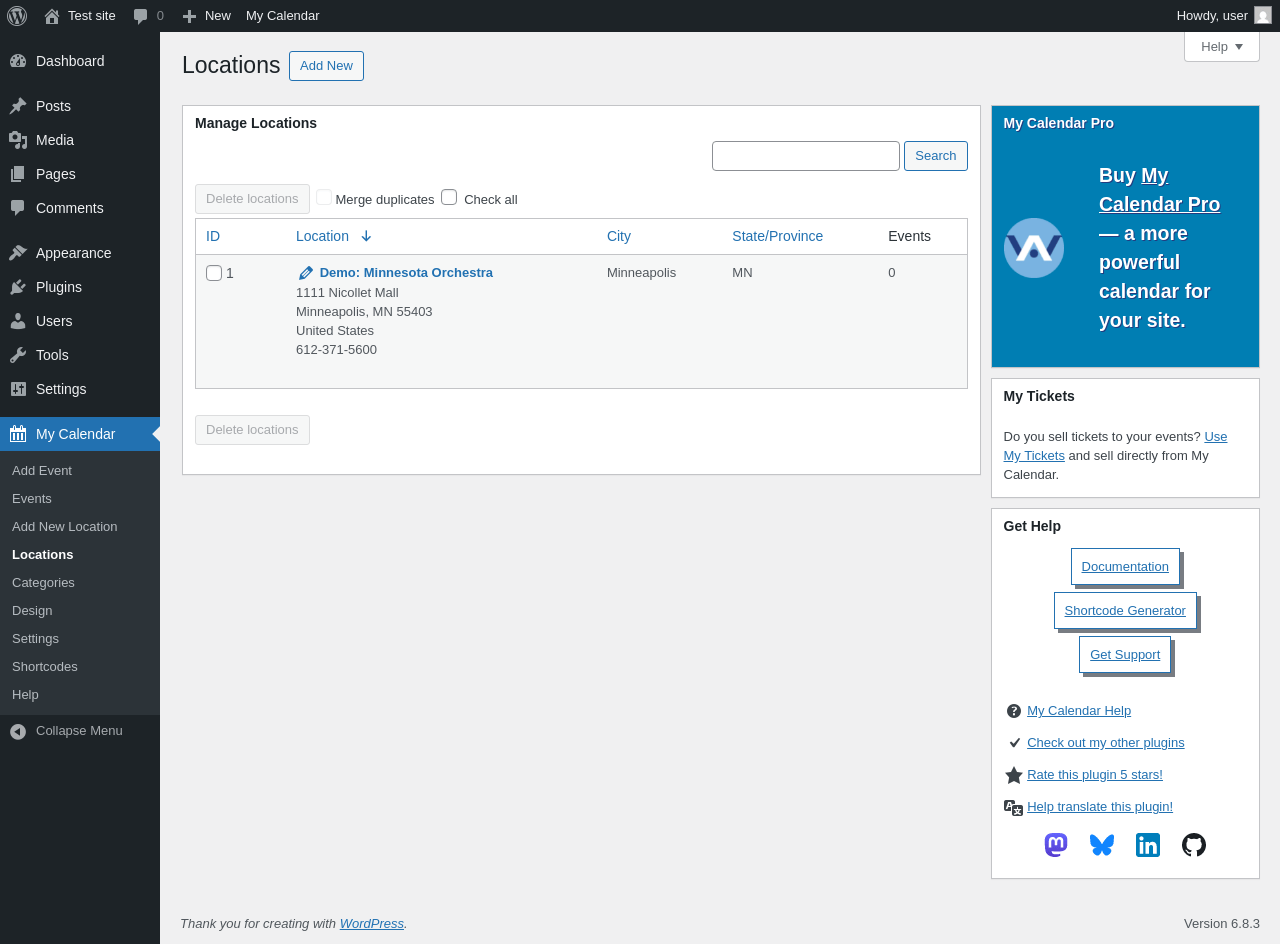Sort the table by Location column
Viewport: 1280px width, 944px height.
323,236
